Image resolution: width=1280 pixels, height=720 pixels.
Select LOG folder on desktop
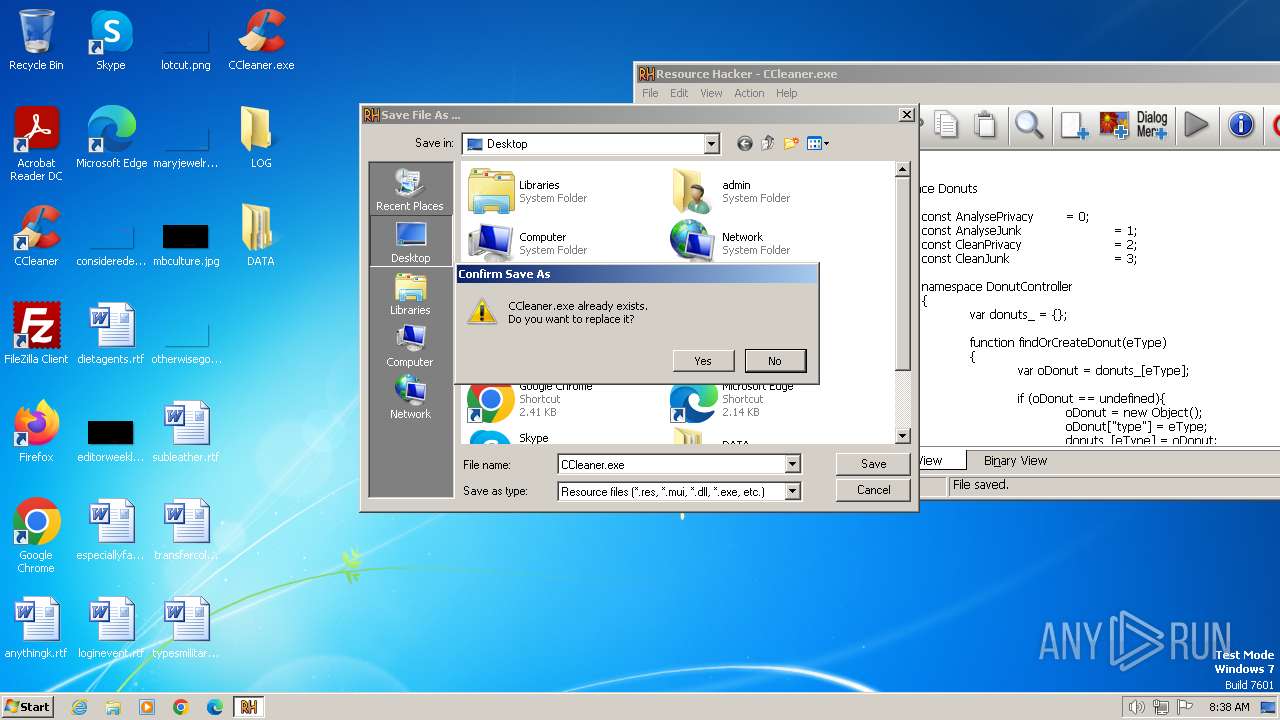click(261, 138)
